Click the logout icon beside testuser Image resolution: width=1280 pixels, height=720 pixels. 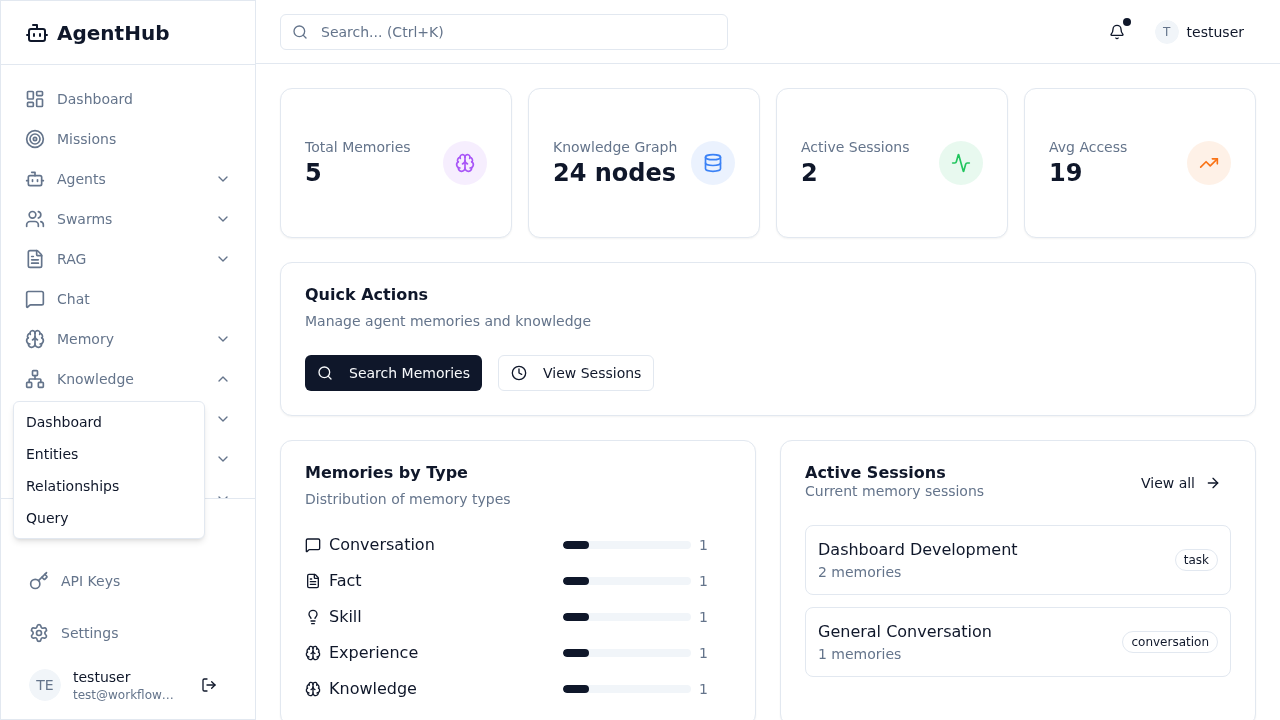coord(209,685)
